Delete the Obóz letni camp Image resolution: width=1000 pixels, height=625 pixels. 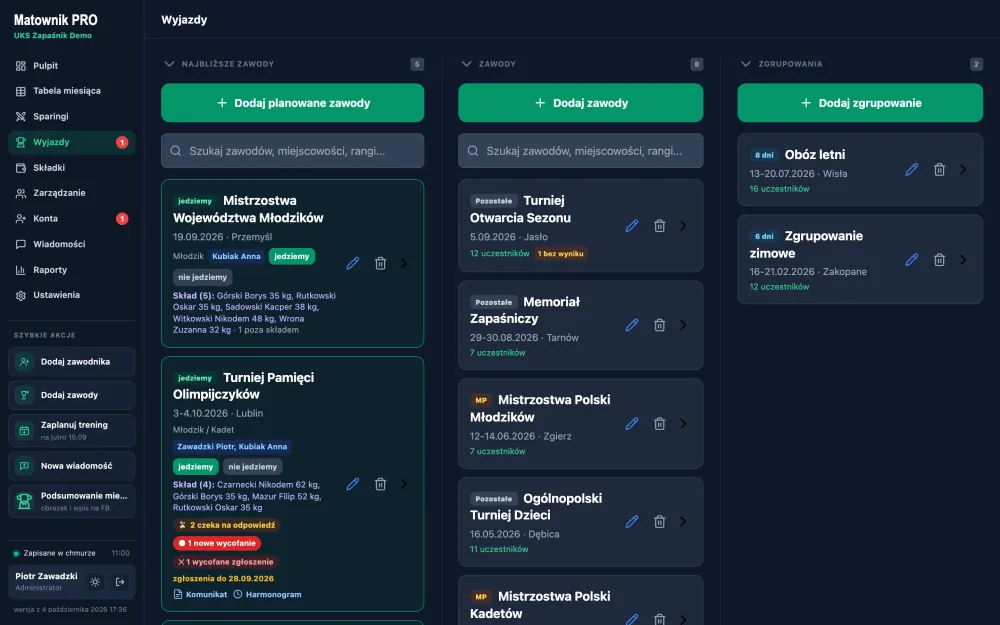[x=939, y=170]
